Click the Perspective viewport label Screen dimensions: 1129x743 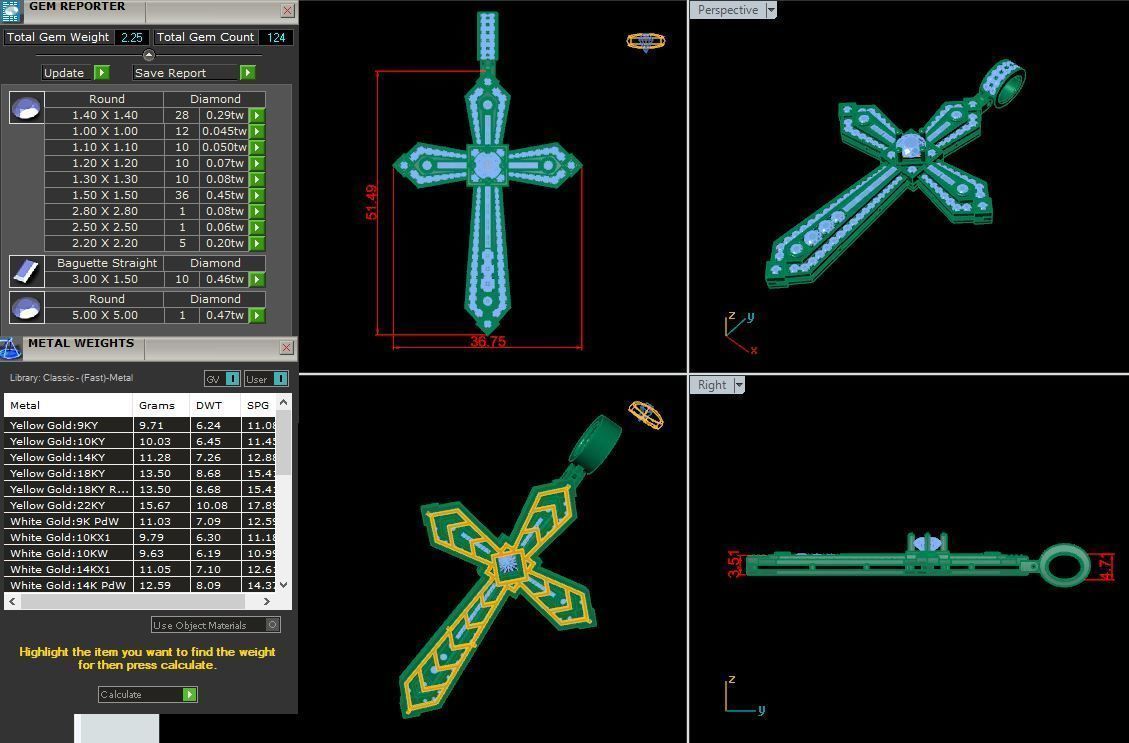tap(728, 10)
